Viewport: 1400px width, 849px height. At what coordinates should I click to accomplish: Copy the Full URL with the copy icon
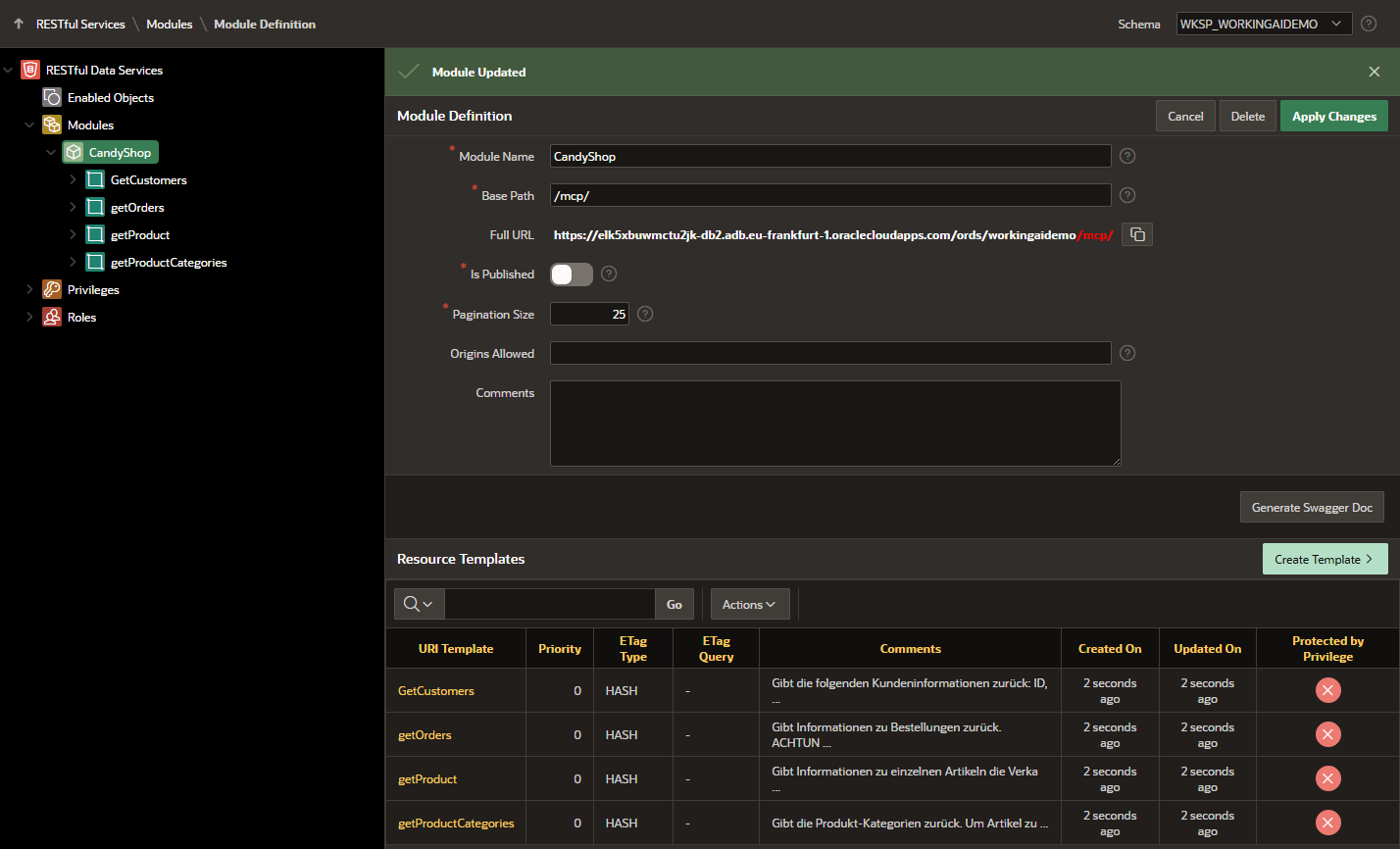pyautogui.click(x=1137, y=234)
